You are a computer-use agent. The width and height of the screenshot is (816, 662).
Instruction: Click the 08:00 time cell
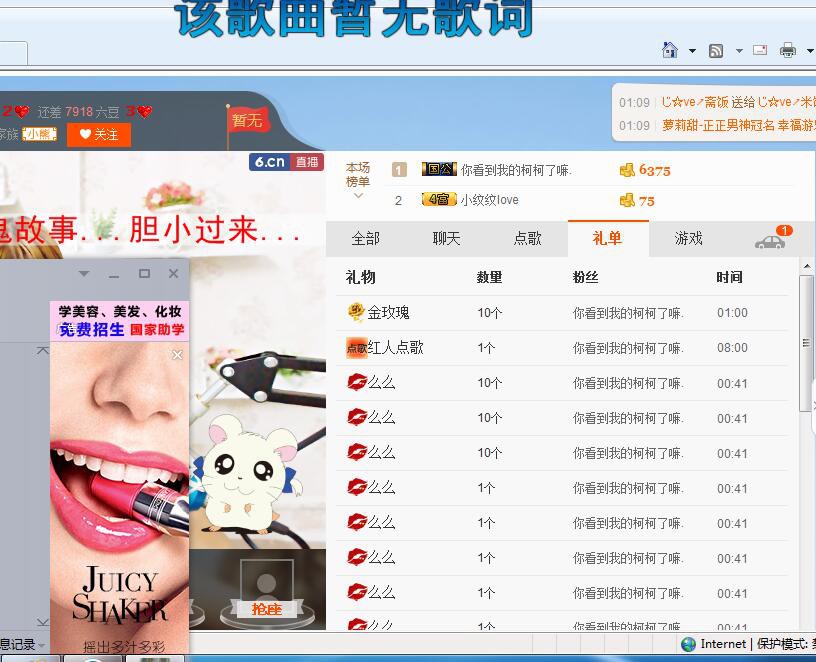click(x=732, y=348)
